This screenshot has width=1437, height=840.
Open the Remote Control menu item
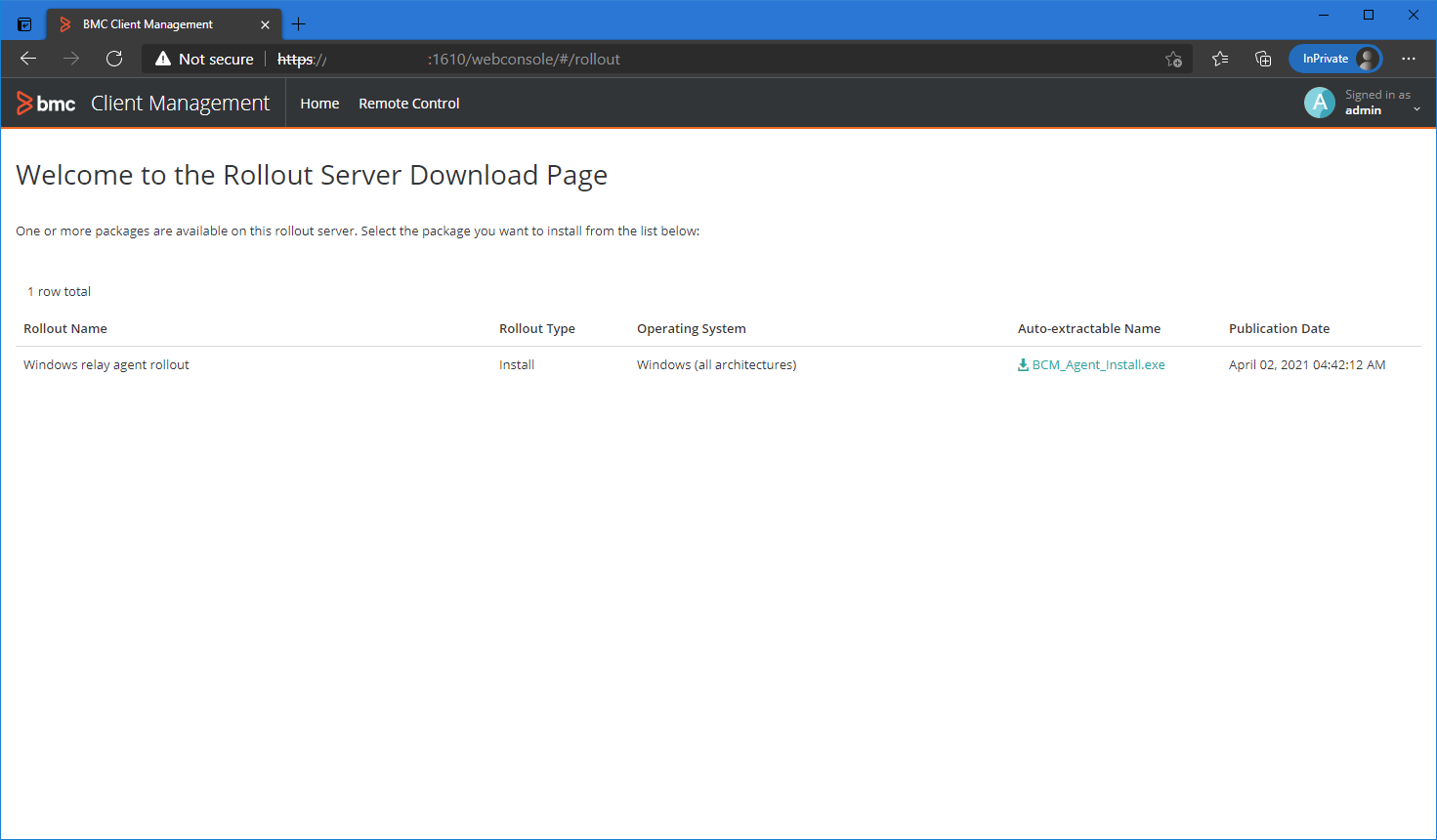(409, 104)
